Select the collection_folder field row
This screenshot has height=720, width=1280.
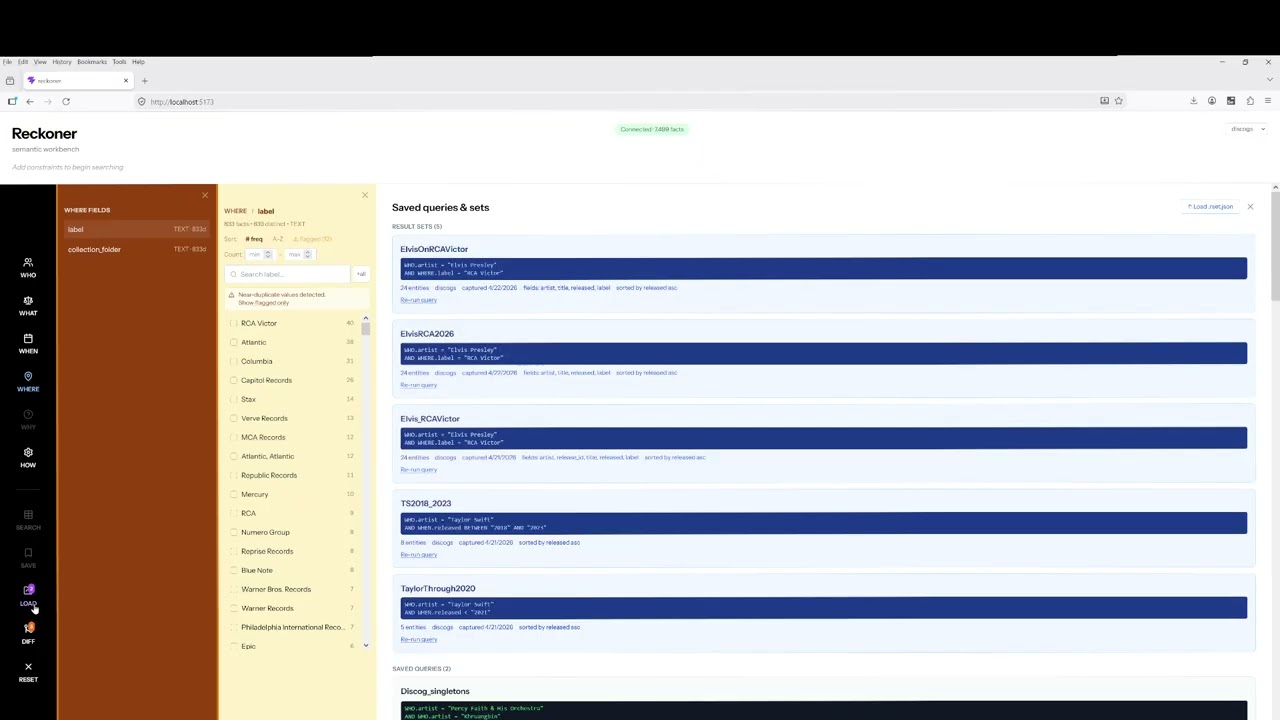click(x=137, y=249)
